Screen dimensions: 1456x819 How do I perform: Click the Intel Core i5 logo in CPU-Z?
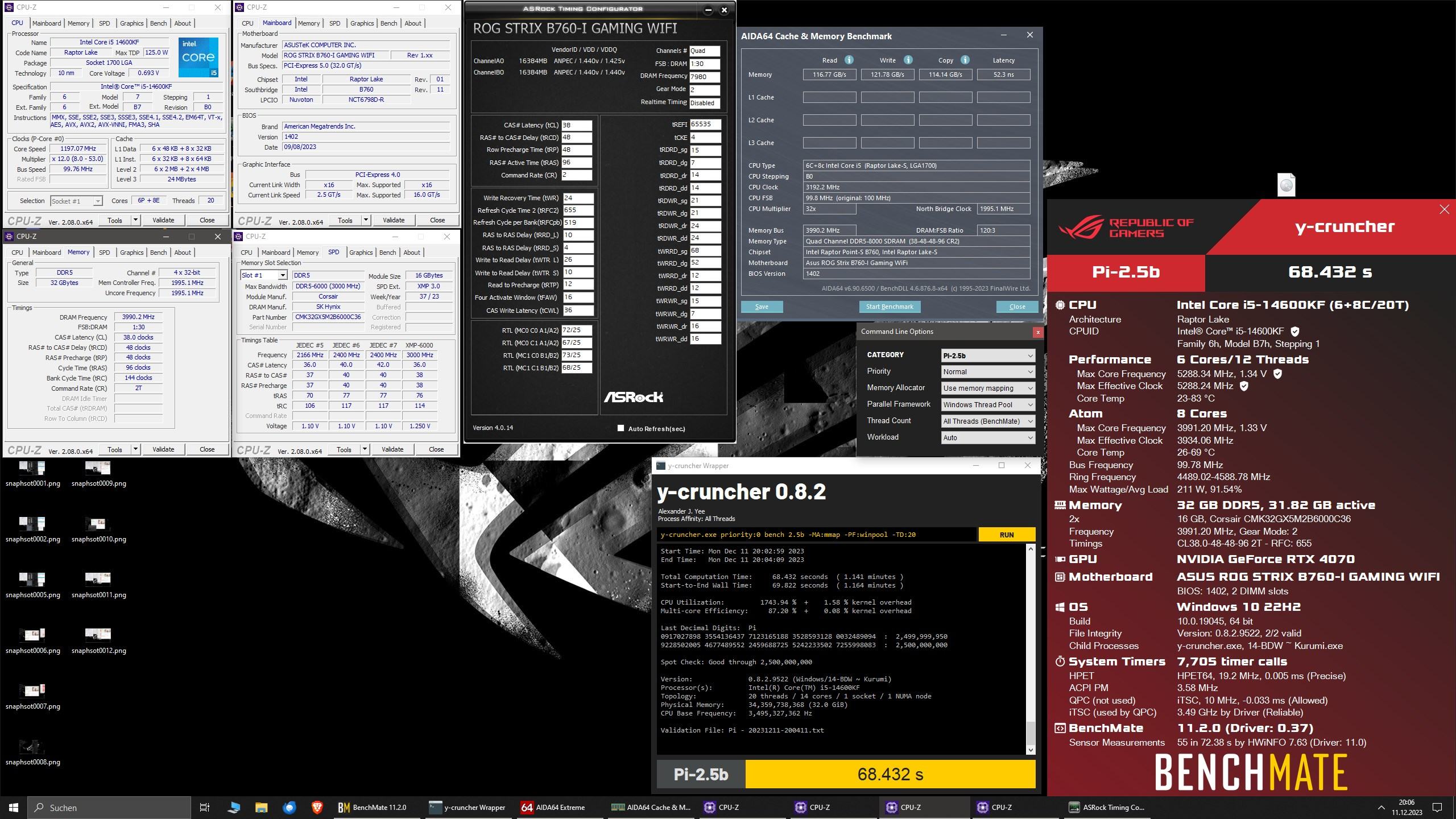(198, 57)
